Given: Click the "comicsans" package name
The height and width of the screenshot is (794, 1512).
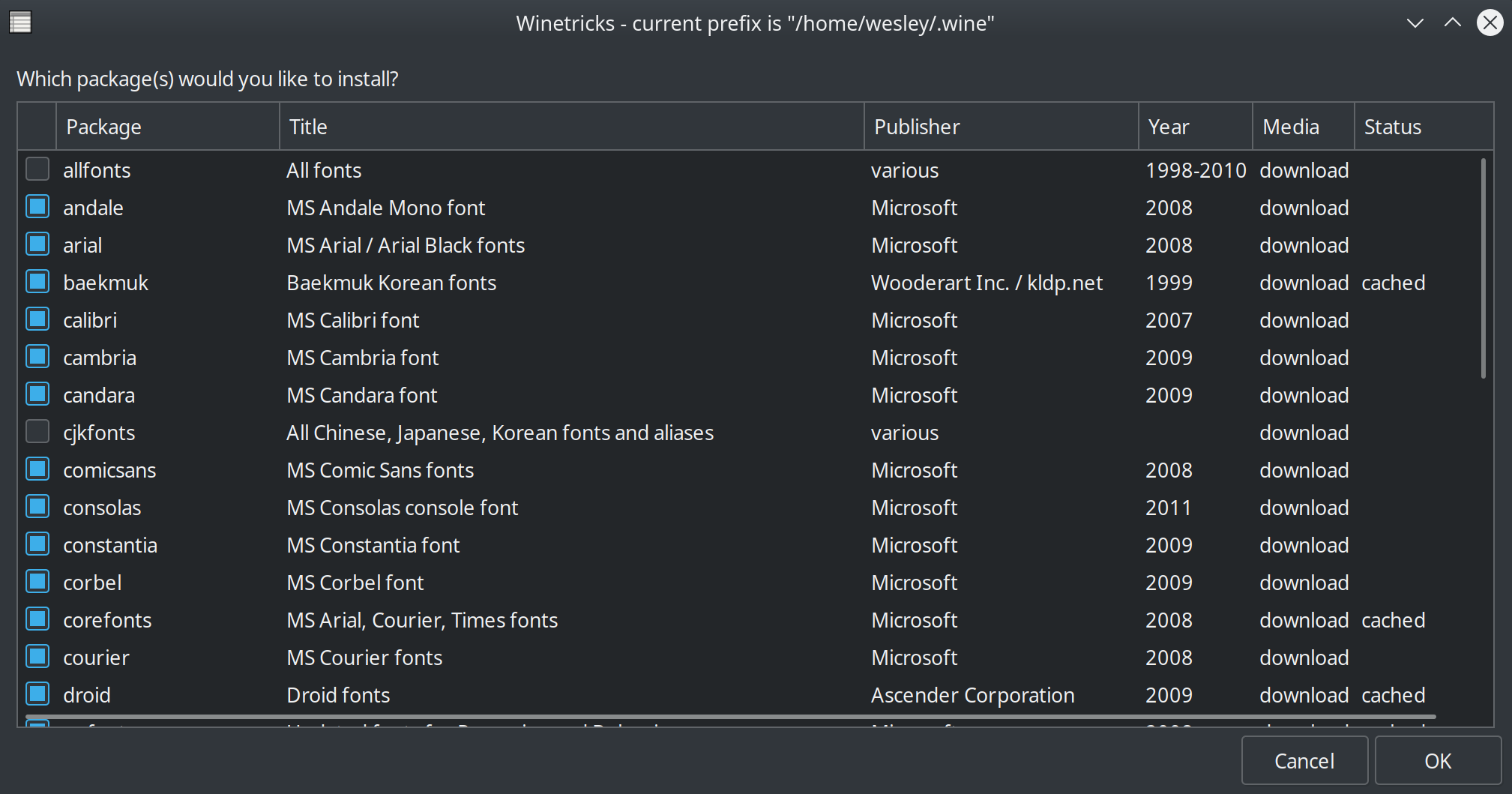Looking at the screenshot, I should tap(109, 470).
